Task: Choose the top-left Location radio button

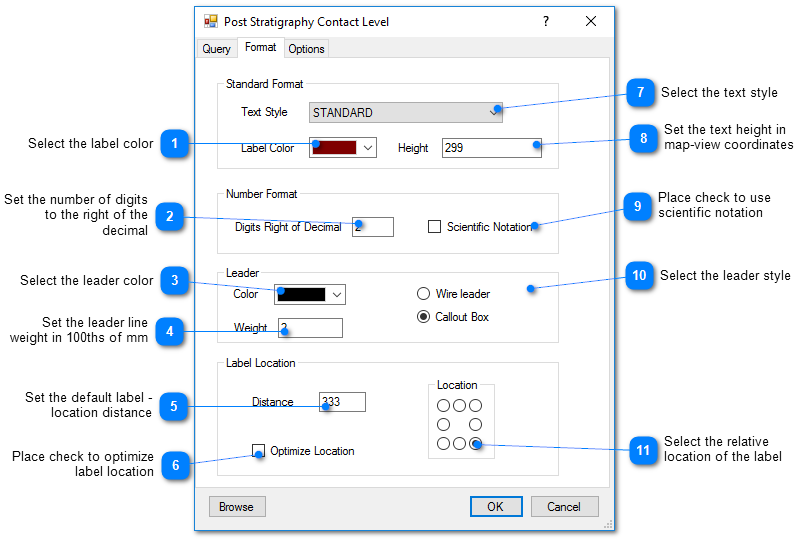Action: tap(443, 405)
